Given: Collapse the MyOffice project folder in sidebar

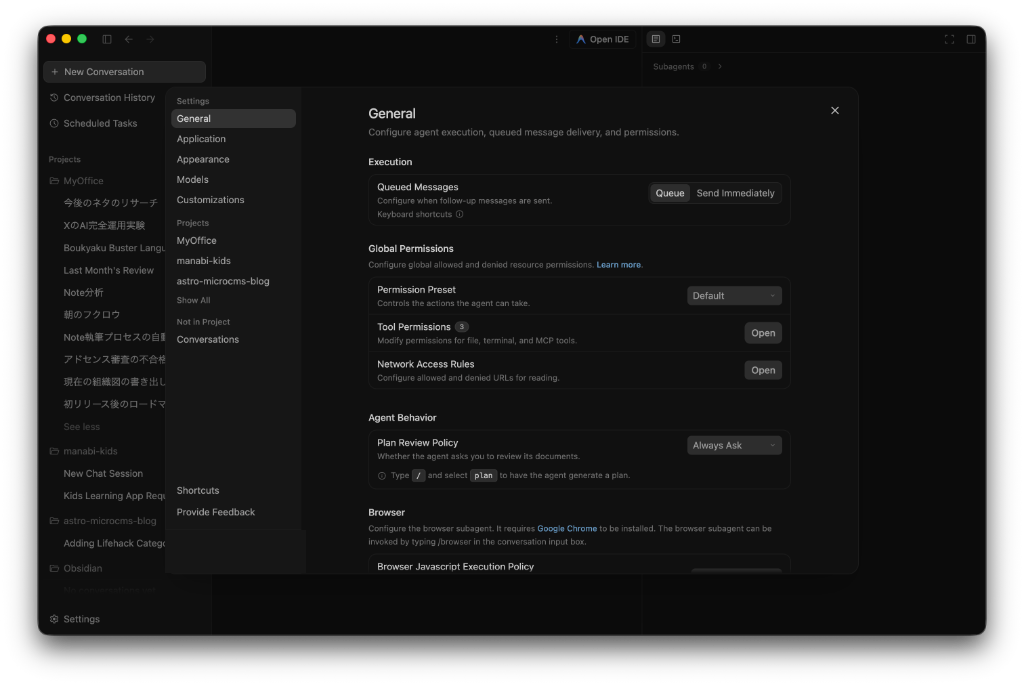Looking at the screenshot, I should coord(77,181).
